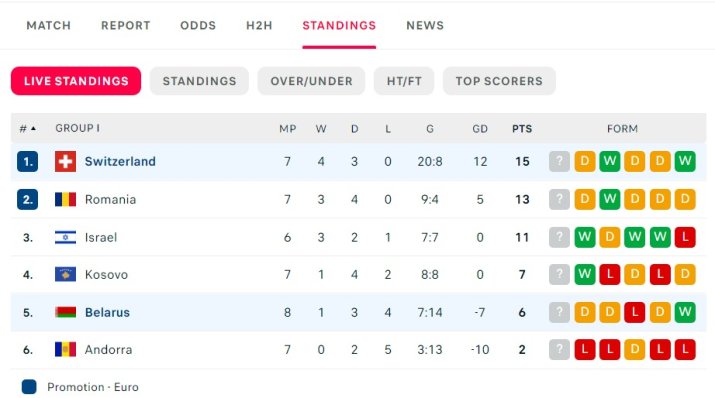The width and height of the screenshot is (715, 398).
Task: Click the blue Promotion Euro legend swatch
Action: (29, 387)
